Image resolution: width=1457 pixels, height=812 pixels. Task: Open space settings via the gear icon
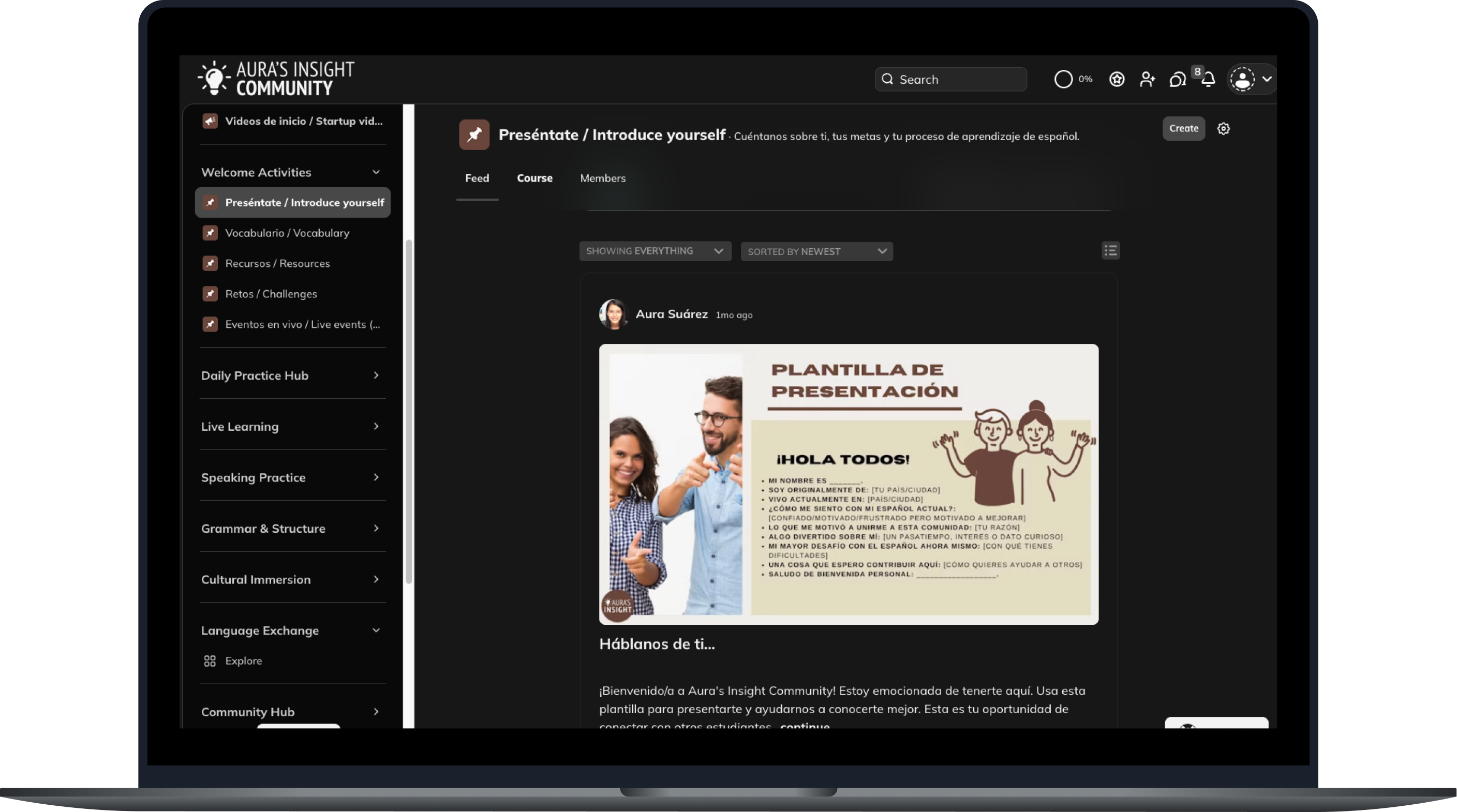coord(1224,128)
